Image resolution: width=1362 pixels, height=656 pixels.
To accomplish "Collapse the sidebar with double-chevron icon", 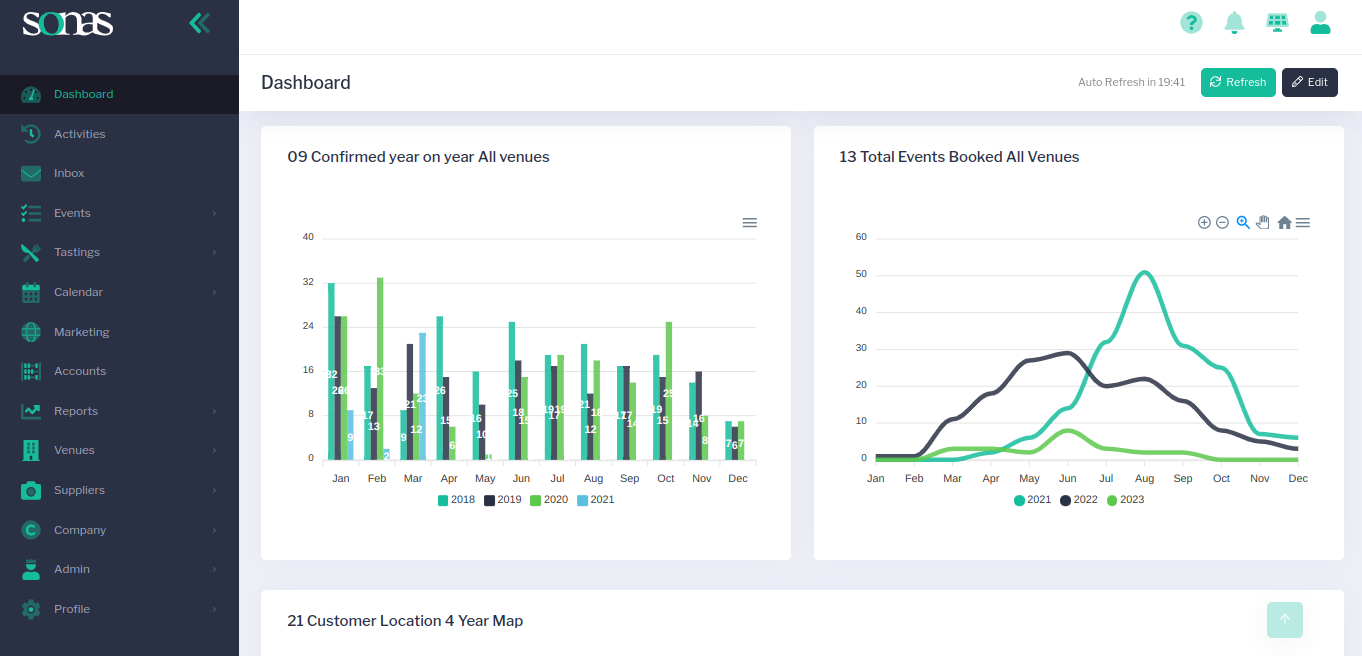I will click(200, 23).
